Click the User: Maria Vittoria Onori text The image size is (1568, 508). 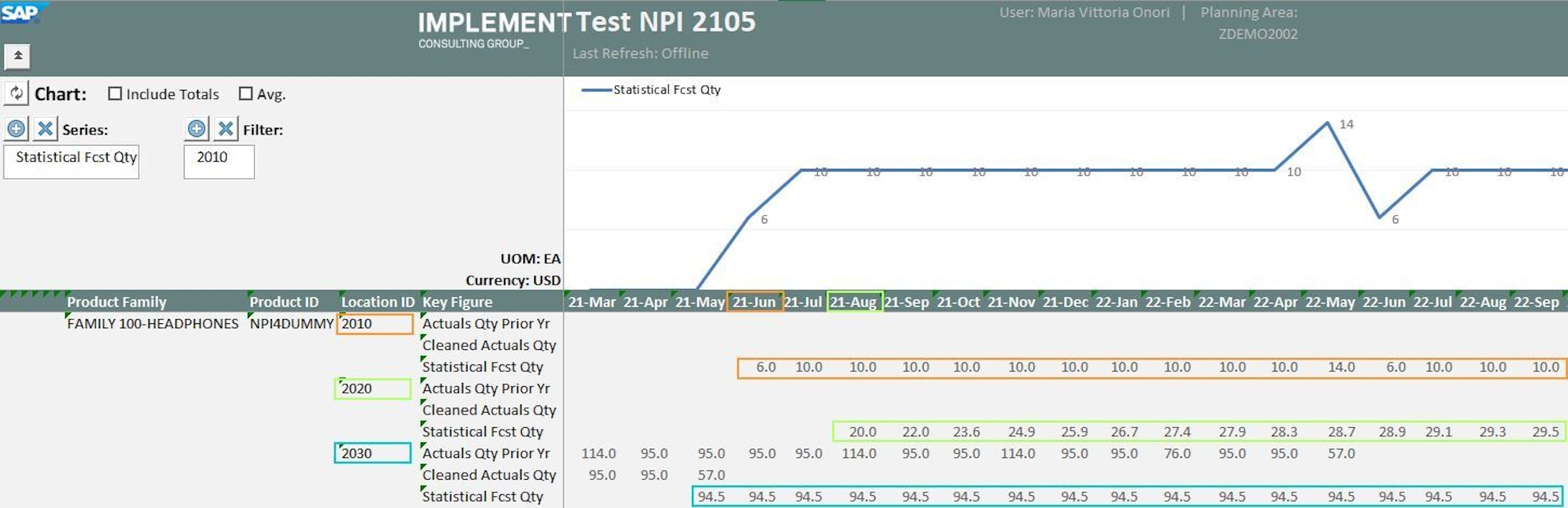click(1084, 13)
